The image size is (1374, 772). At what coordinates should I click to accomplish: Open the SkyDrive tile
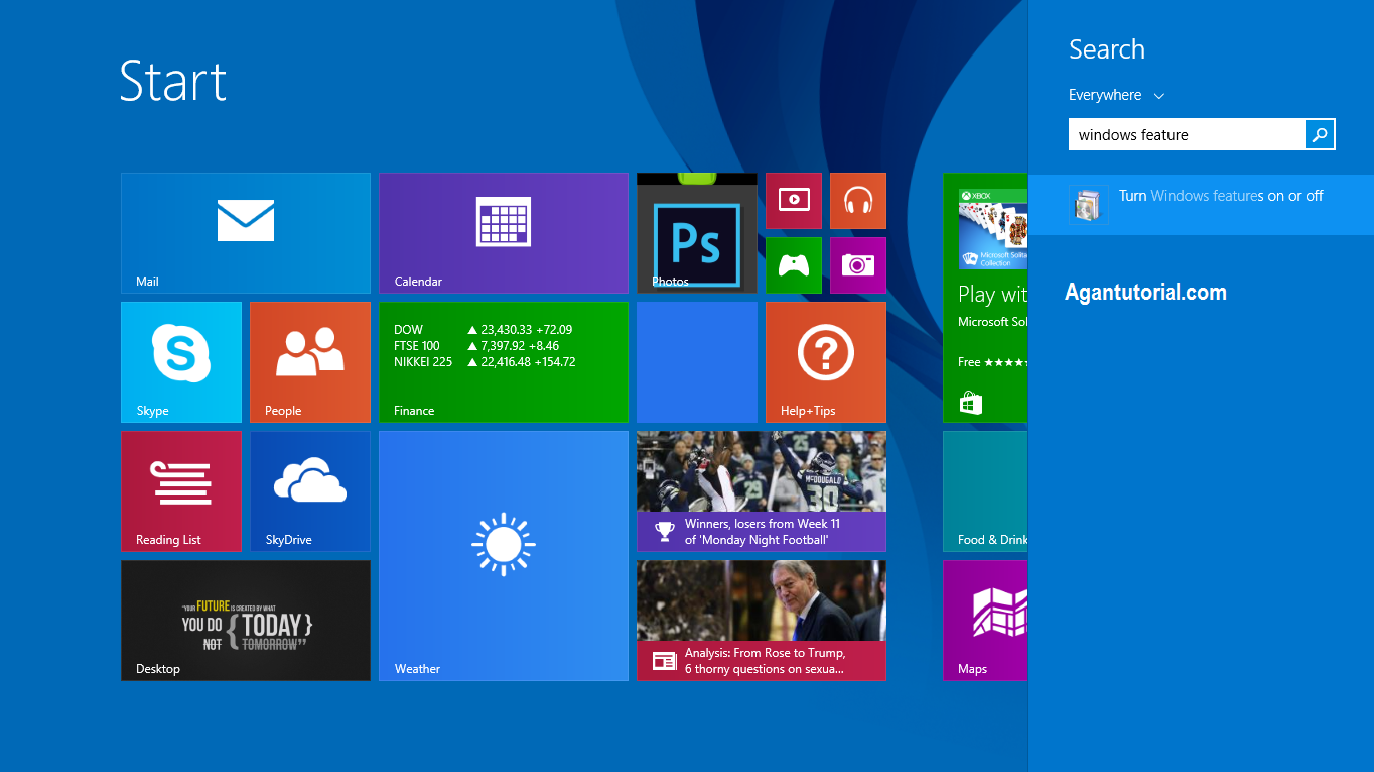310,491
